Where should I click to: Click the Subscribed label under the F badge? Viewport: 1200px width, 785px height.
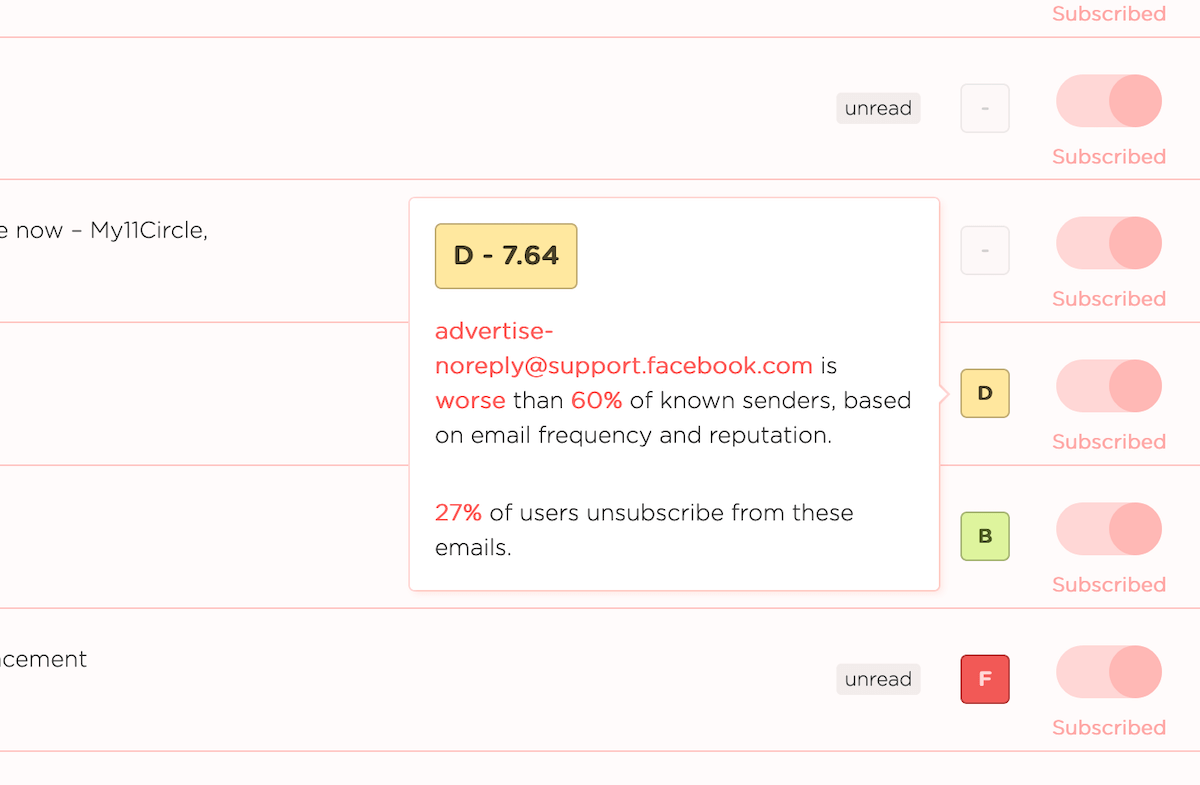[1108, 727]
